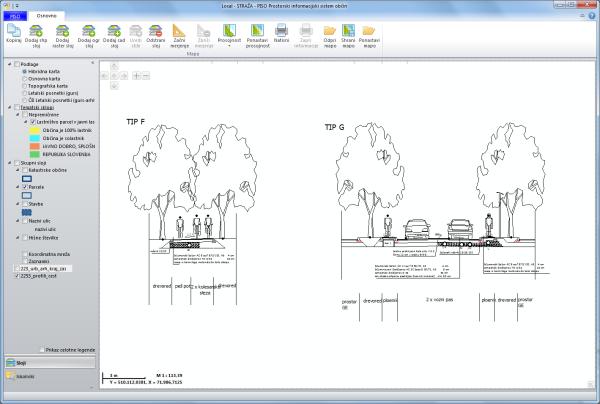This screenshot has height=404, width=600.
Task: Collapse the Skupni sloji tree group
Action: click(6, 161)
